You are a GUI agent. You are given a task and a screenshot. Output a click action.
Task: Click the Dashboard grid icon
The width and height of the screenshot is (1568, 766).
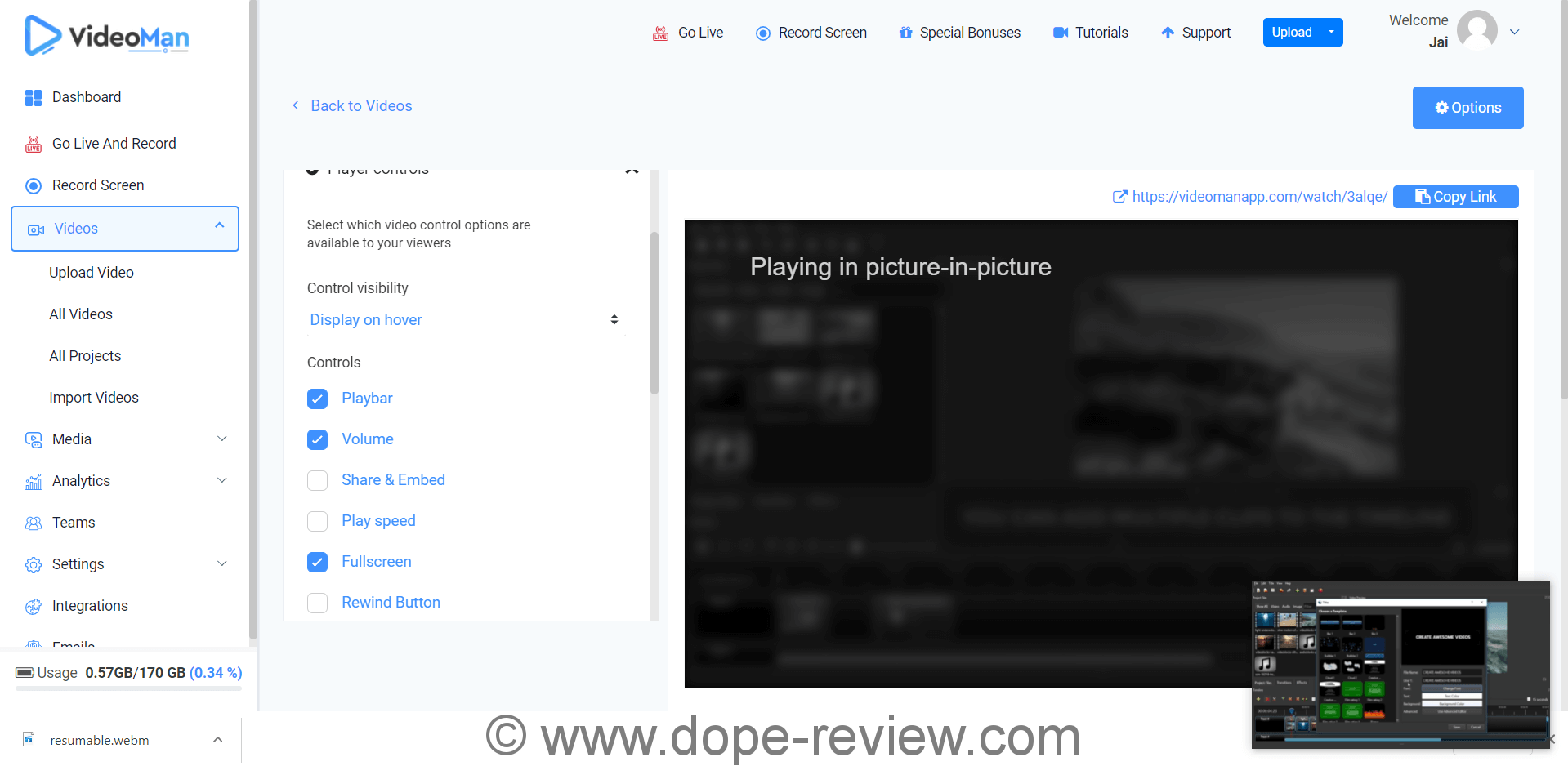34,98
